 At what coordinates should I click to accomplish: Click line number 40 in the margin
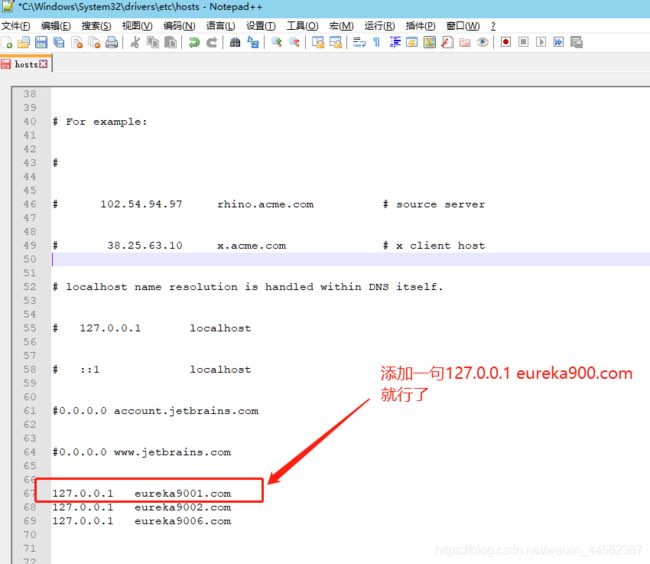(30, 122)
